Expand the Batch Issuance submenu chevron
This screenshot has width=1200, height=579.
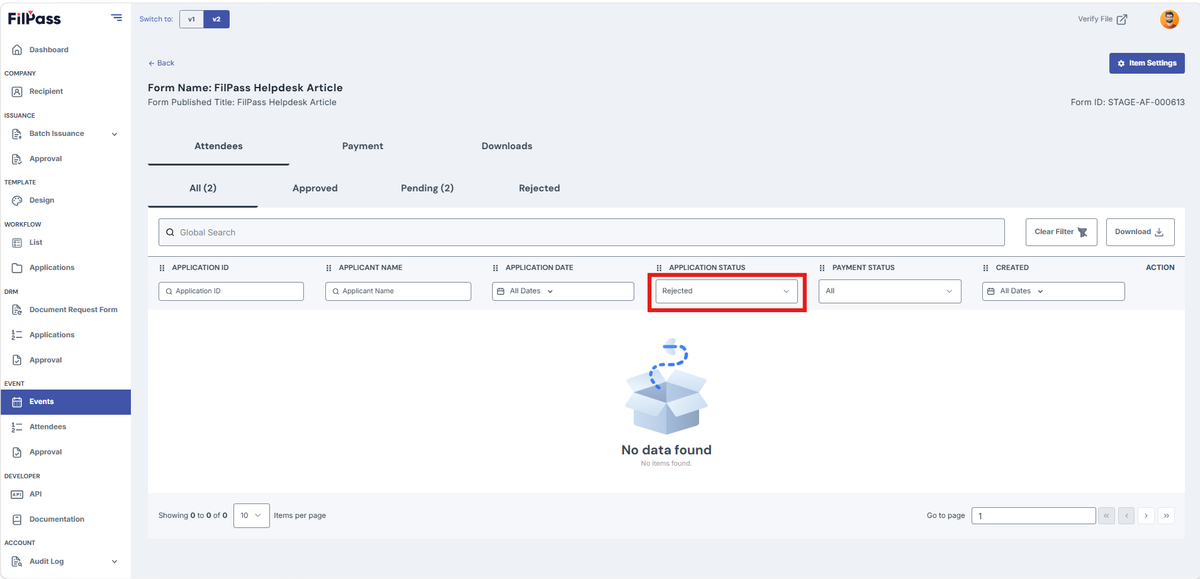114,134
